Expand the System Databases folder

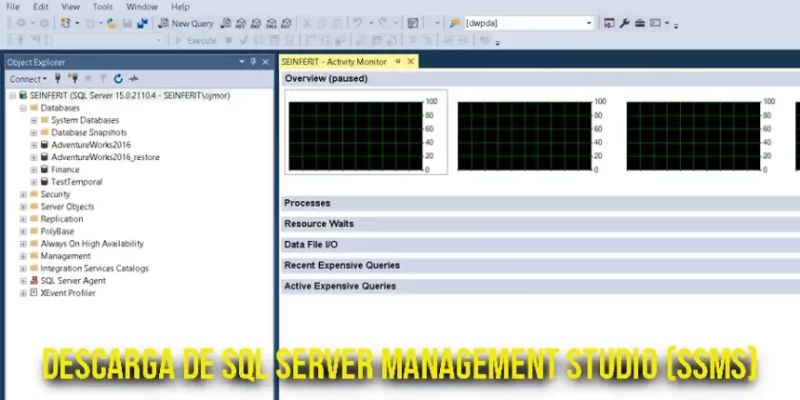click(x=34, y=120)
